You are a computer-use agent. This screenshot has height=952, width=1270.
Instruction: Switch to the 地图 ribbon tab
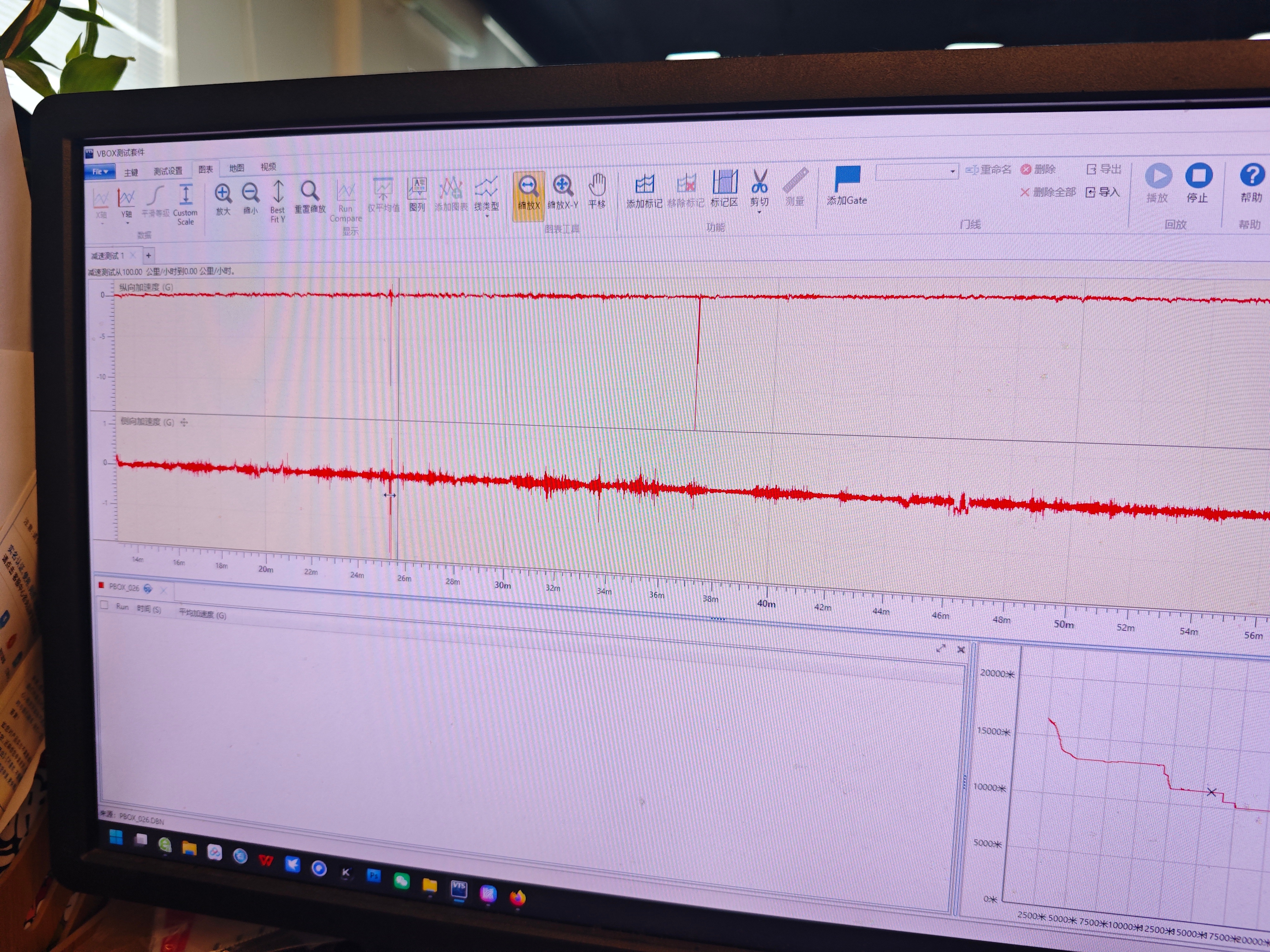pos(237,168)
